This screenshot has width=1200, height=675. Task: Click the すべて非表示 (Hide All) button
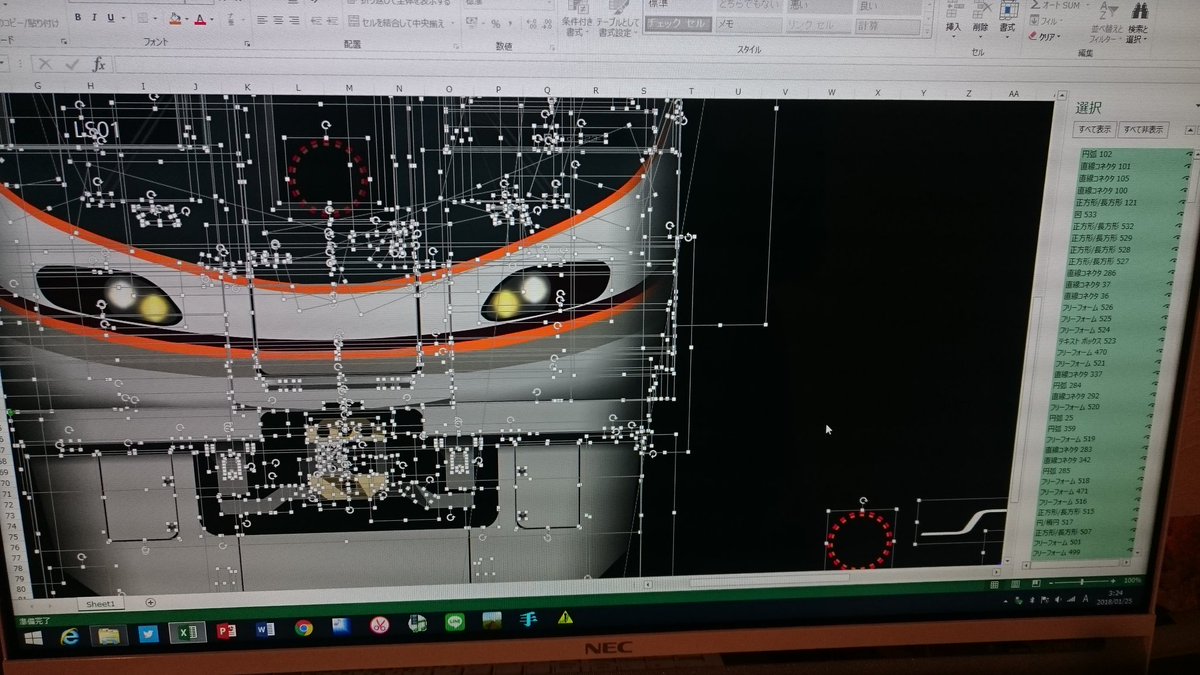click(x=1144, y=130)
